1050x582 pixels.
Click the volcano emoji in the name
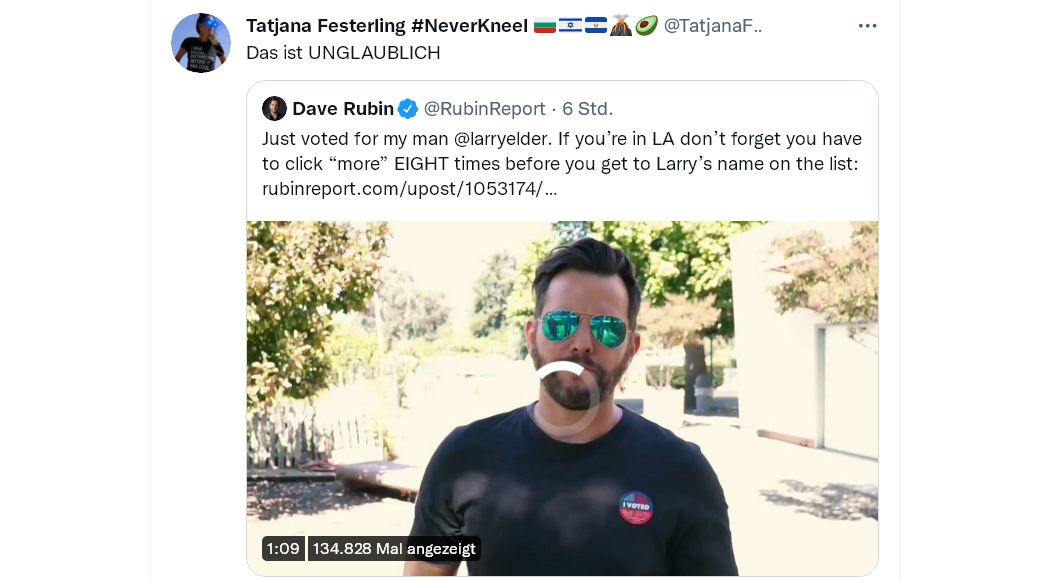(x=621, y=25)
